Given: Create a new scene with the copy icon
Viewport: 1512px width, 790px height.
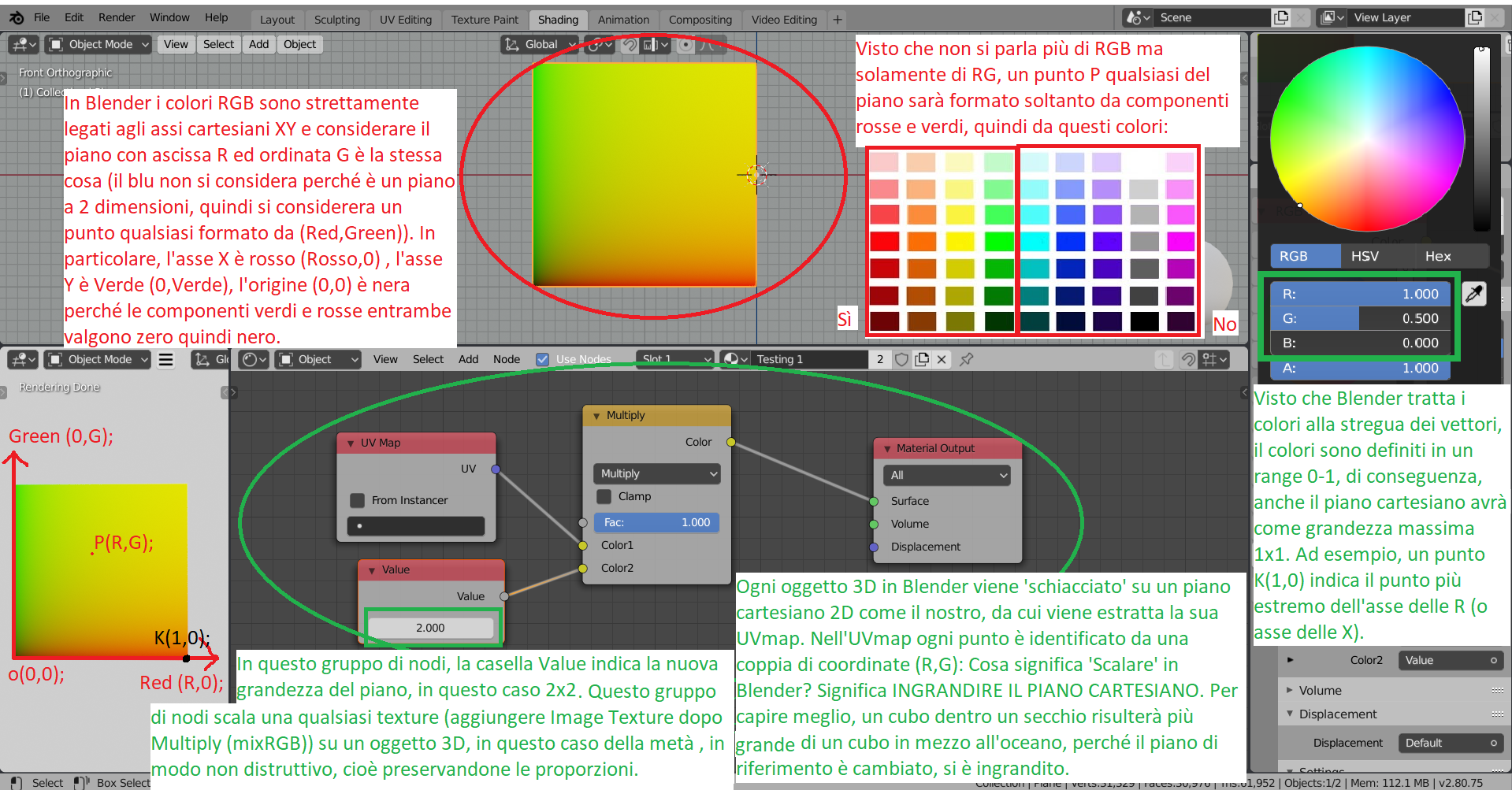Looking at the screenshot, I should [x=1281, y=17].
